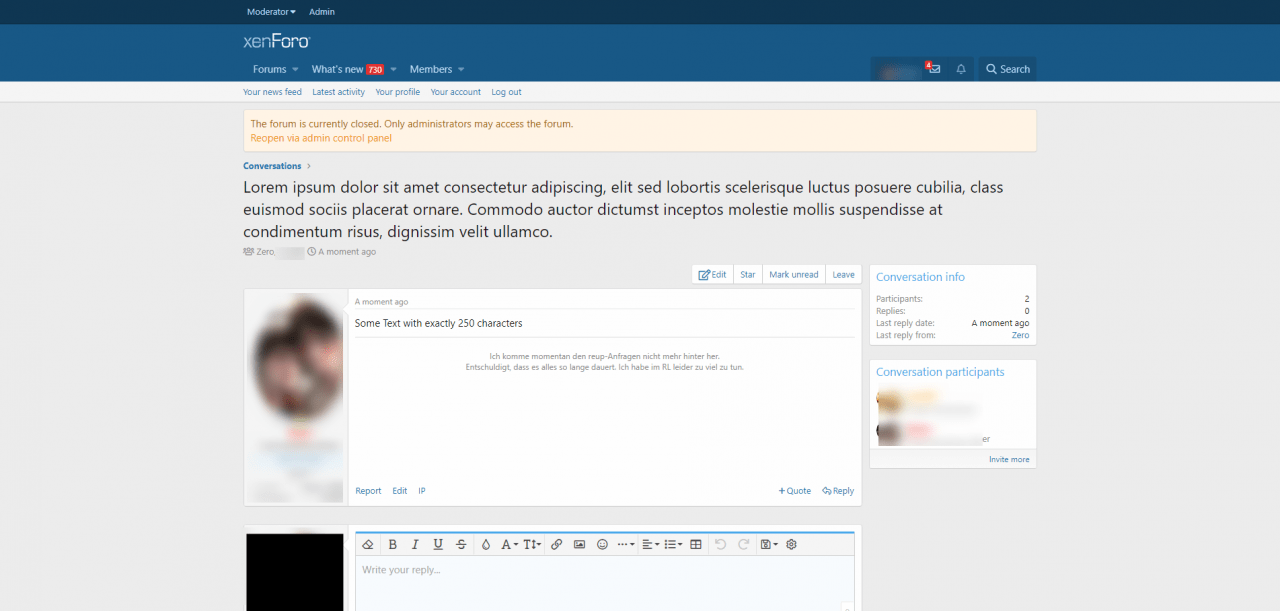Insert a table into the reply
Viewport: 1280px width, 611px height.
click(x=696, y=545)
